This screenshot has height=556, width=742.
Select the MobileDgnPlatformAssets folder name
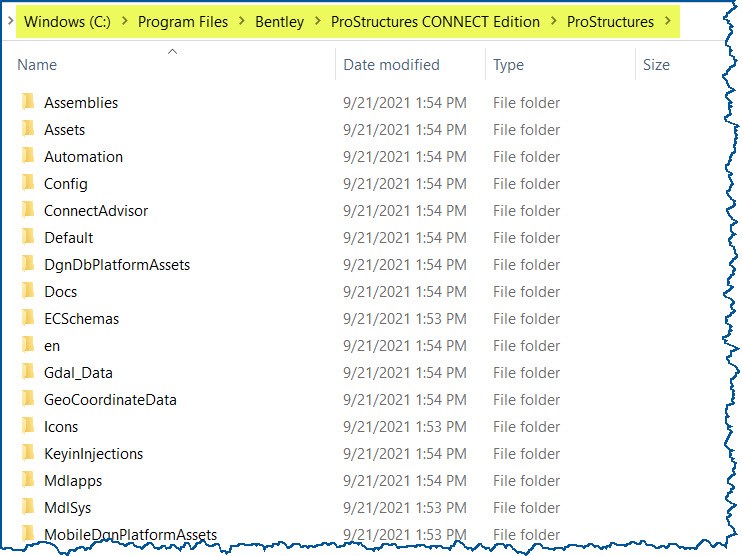click(130, 534)
